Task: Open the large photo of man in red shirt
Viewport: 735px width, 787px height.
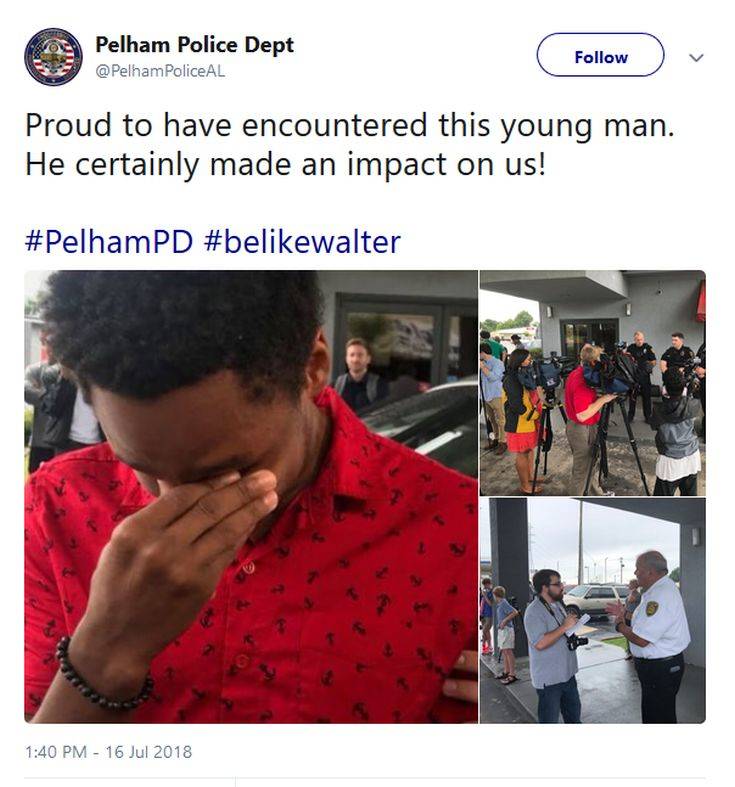Action: (x=251, y=495)
